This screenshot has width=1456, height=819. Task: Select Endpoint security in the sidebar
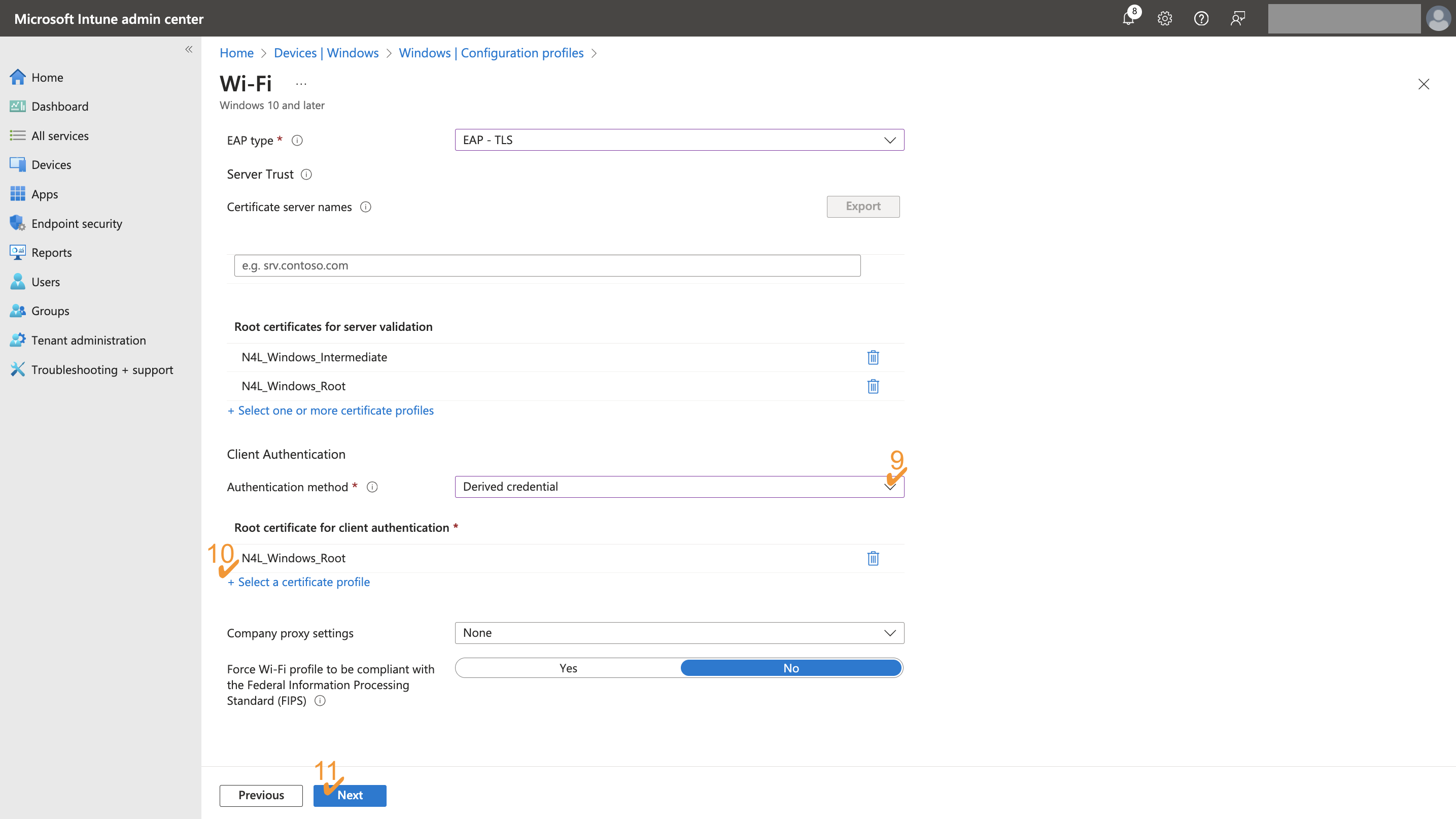click(x=77, y=223)
